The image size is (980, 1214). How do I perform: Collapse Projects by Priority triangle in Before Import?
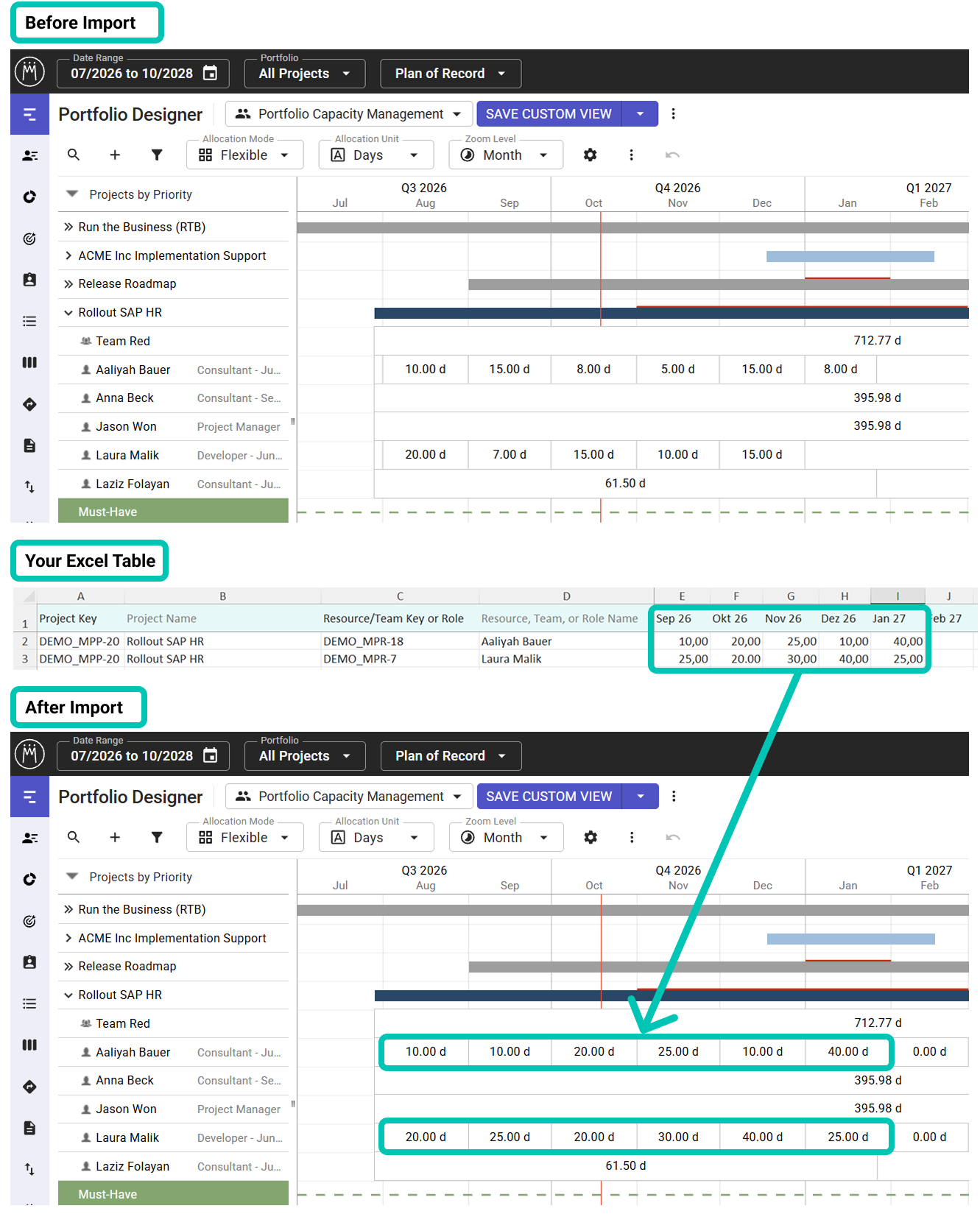[72, 194]
